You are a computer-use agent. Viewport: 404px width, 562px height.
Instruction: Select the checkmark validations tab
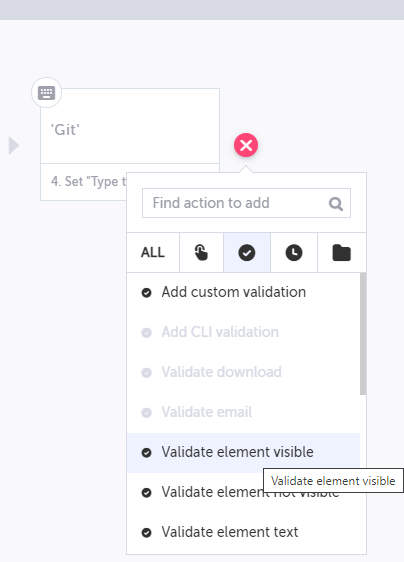[x=247, y=252]
